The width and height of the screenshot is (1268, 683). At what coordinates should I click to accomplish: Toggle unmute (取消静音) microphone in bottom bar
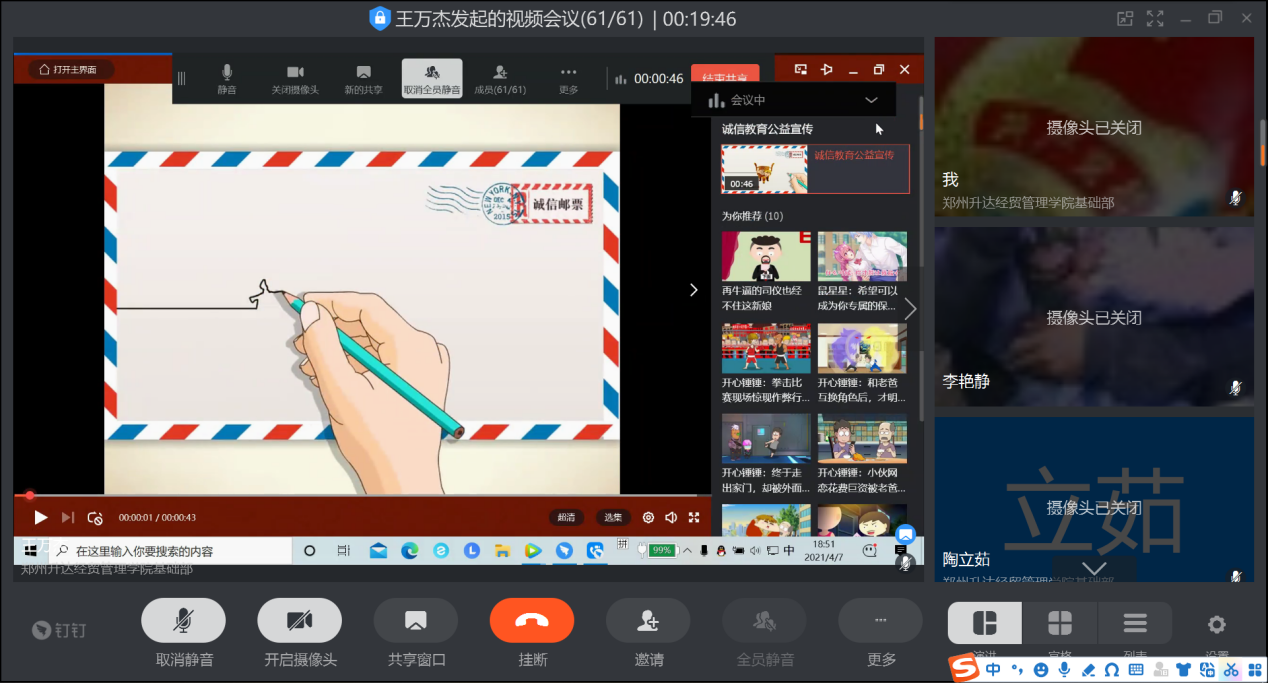click(183, 621)
